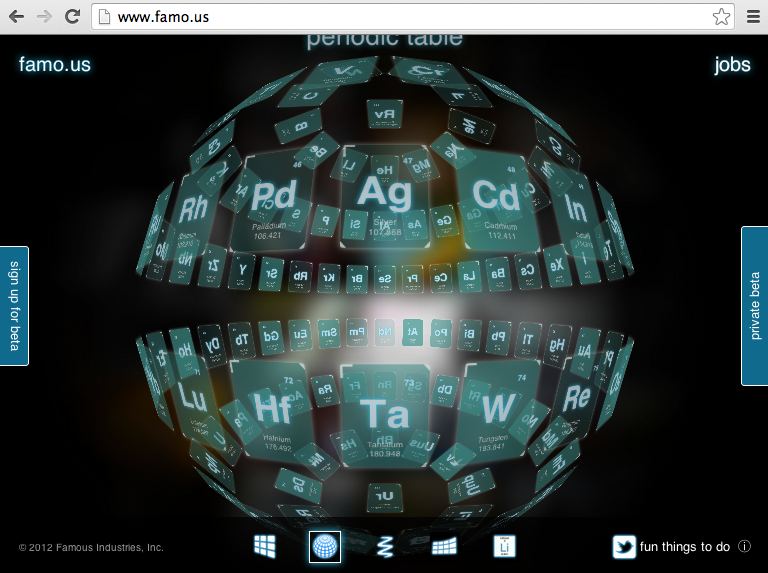Click the famo.us logo link
Image resolution: width=768 pixels, height=573 pixels.
(55, 66)
